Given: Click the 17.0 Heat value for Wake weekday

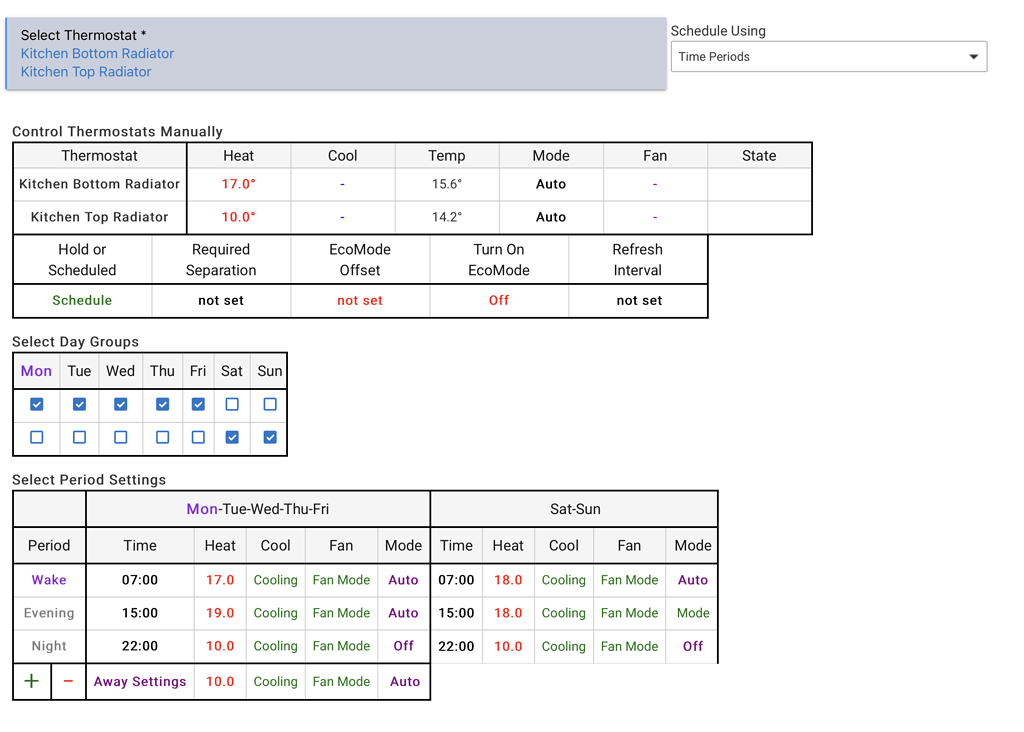Looking at the screenshot, I should 219,580.
